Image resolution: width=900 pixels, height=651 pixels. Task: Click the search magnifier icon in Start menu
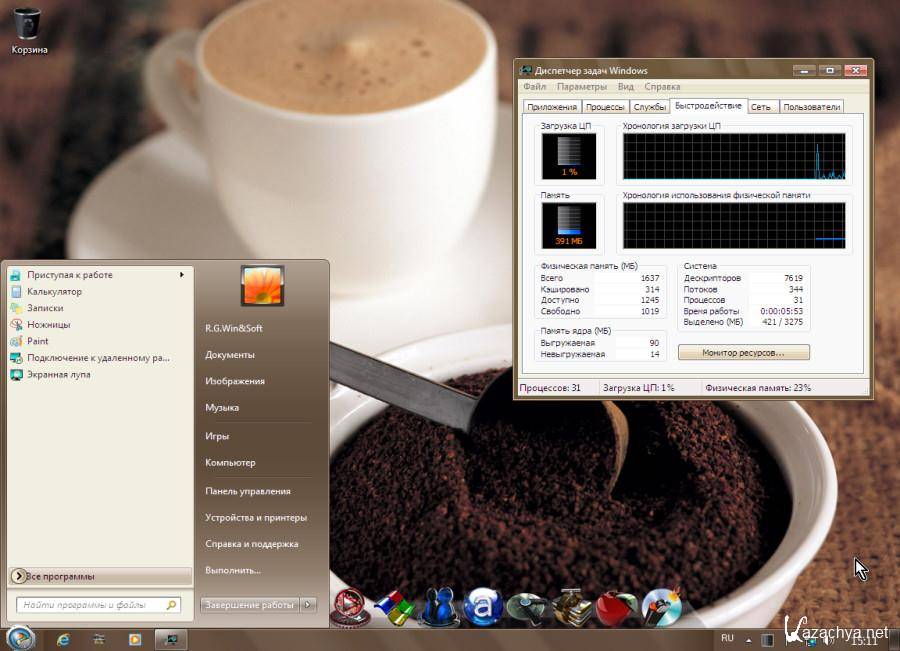[171, 605]
